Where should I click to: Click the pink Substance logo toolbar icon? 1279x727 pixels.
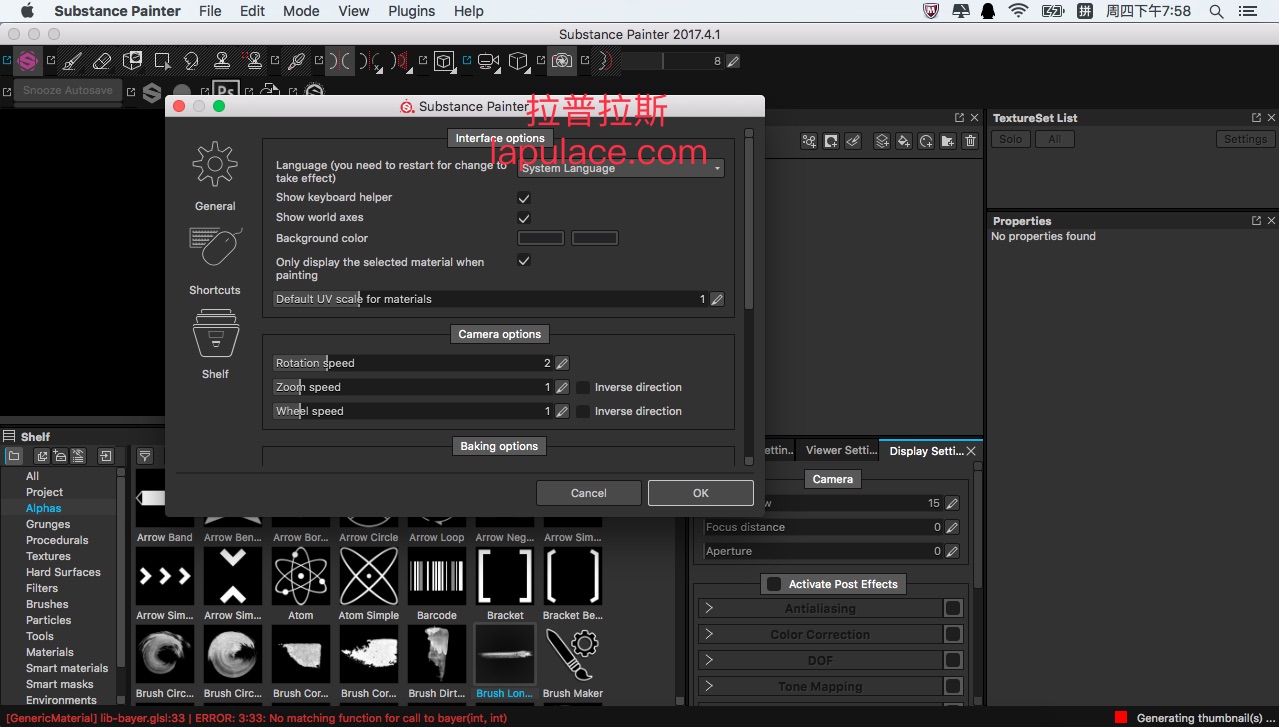click(x=28, y=61)
